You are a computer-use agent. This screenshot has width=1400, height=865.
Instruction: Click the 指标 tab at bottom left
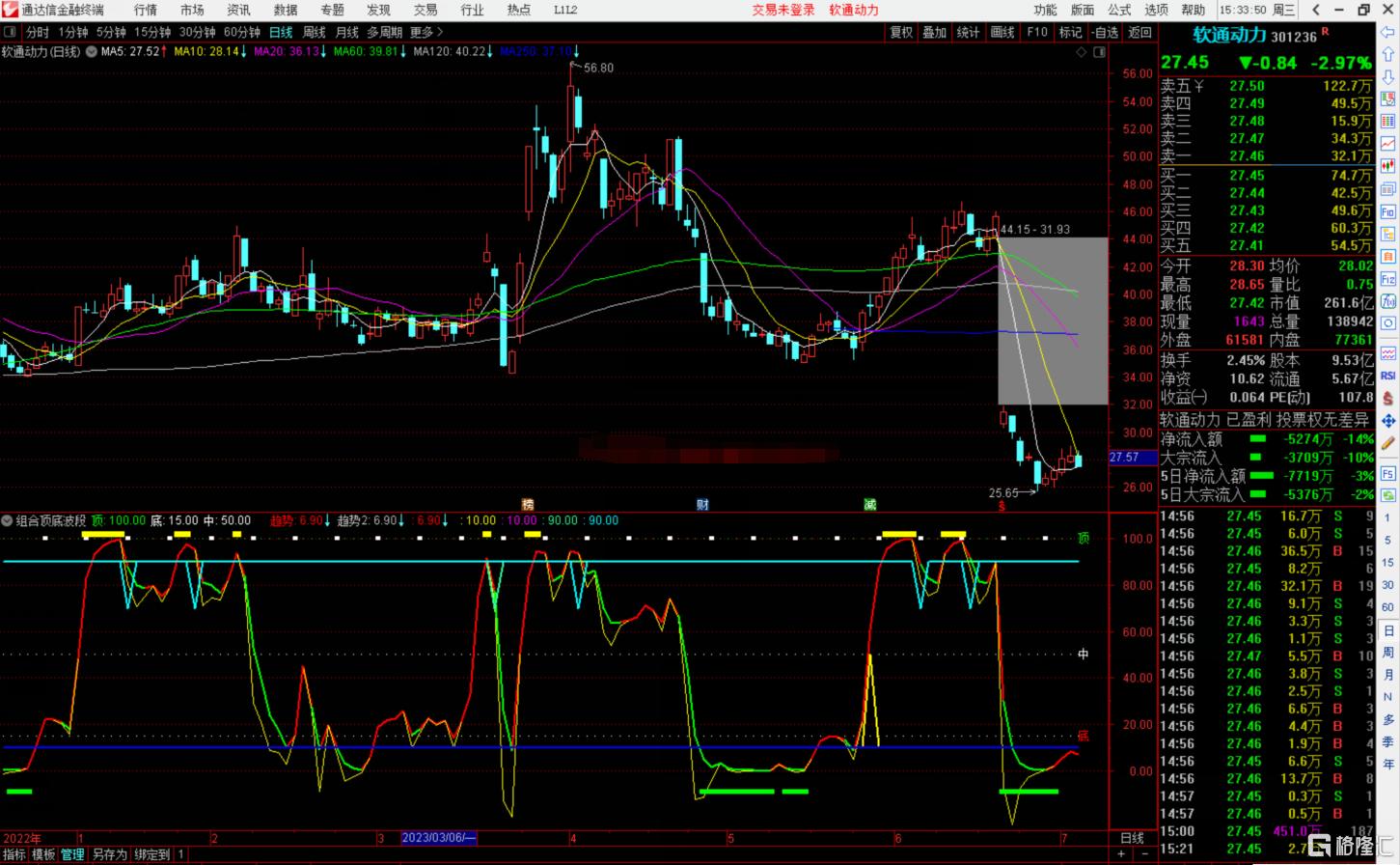[x=14, y=854]
